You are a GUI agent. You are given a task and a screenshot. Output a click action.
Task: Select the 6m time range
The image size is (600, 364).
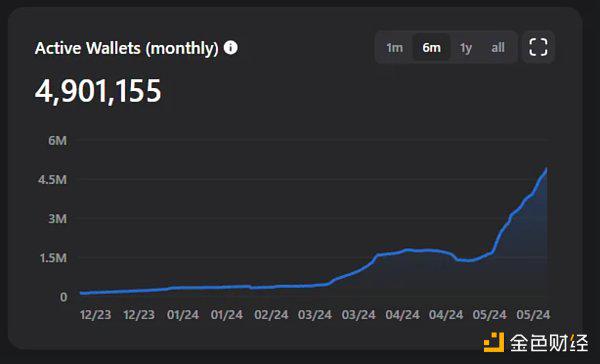(x=431, y=47)
